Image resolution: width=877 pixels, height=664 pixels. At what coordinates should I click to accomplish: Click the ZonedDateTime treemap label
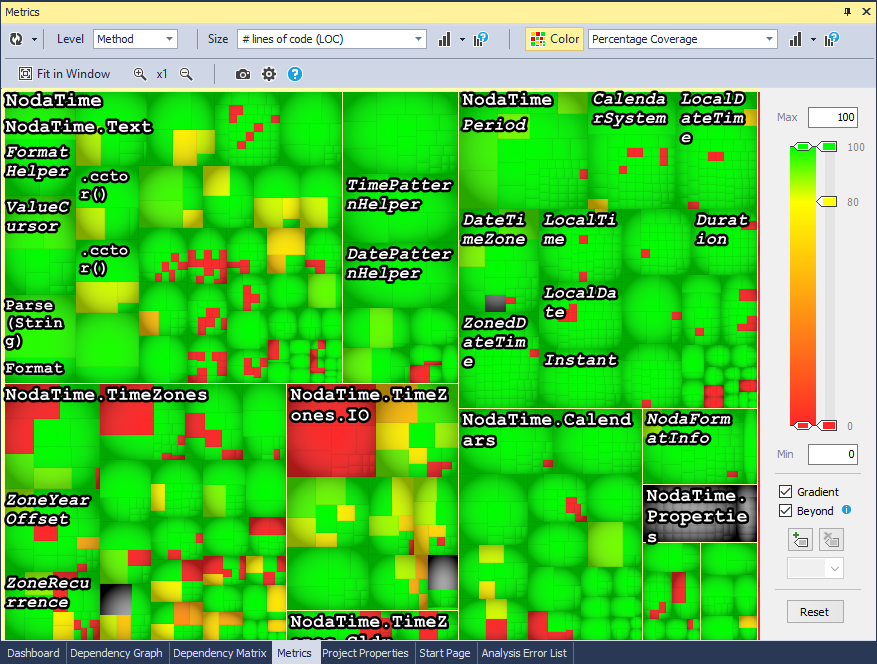point(494,342)
